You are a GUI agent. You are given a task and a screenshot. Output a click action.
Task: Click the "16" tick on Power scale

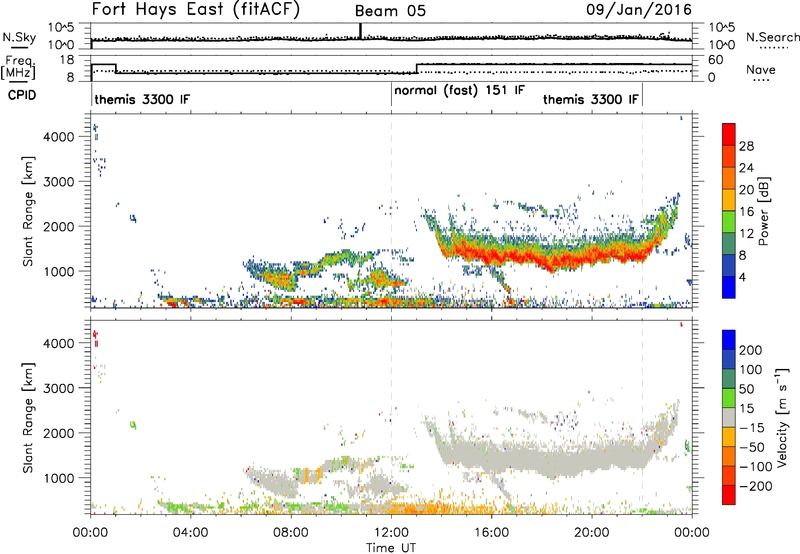pyautogui.click(x=746, y=212)
